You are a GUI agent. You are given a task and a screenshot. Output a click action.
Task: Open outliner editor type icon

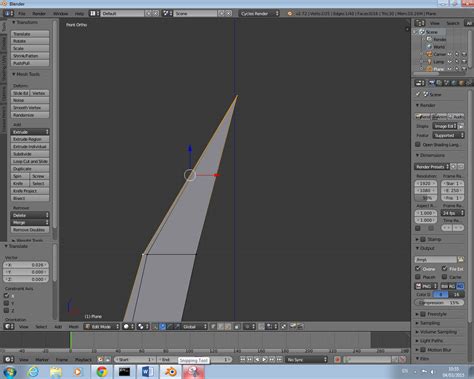[x=419, y=23]
